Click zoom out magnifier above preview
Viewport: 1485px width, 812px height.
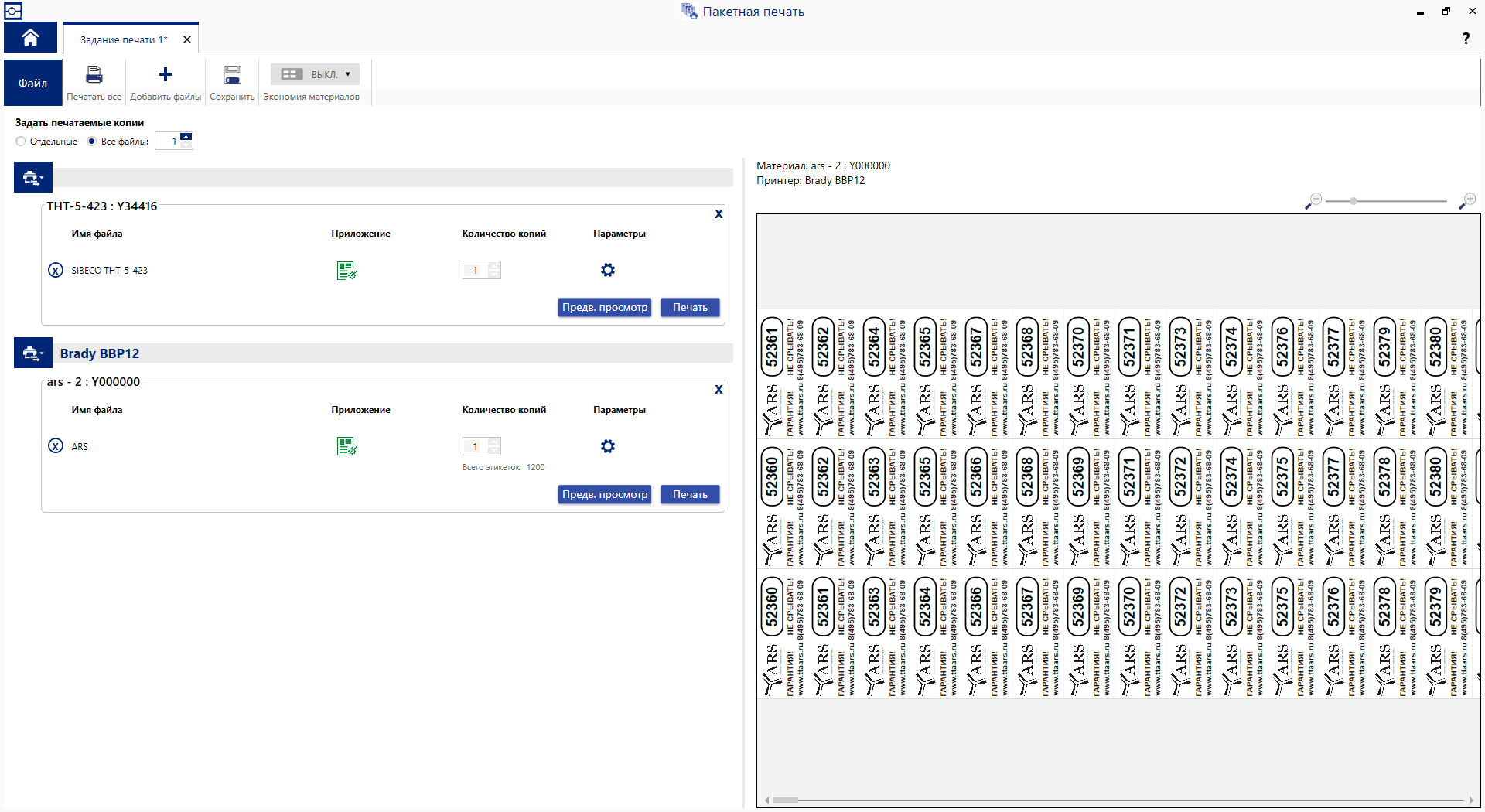[1313, 201]
